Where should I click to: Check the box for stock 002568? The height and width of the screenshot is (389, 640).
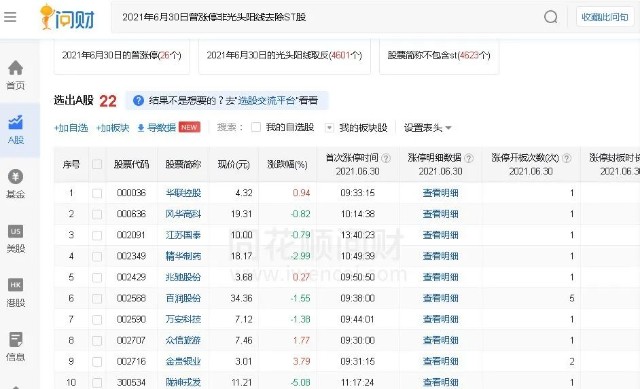(x=97, y=299)
